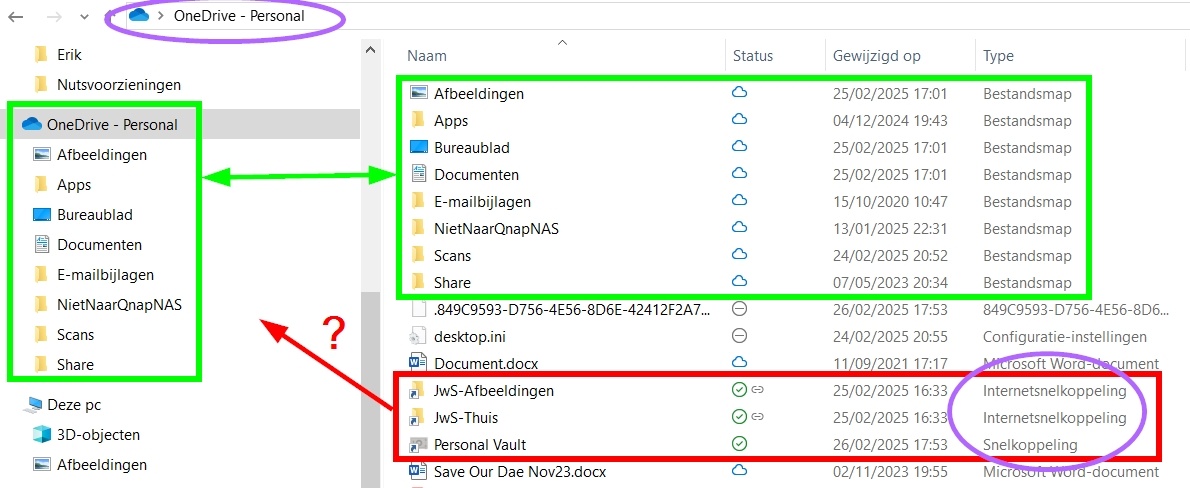
Task: Select the Save Our Dae Nov23.docx icon
Action: tap(417, 471)
